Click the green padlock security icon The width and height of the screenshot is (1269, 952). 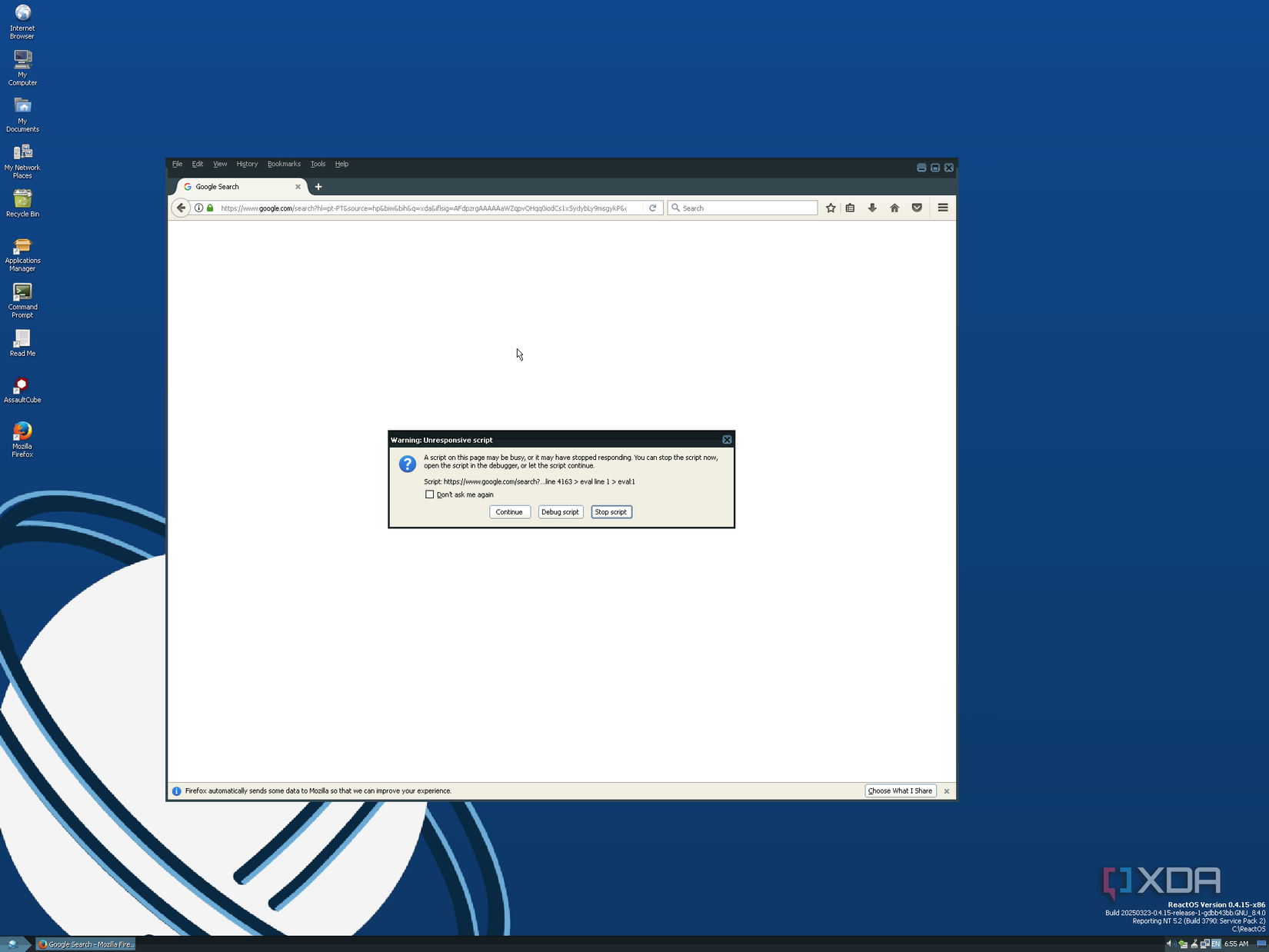[x=210, y=208]
